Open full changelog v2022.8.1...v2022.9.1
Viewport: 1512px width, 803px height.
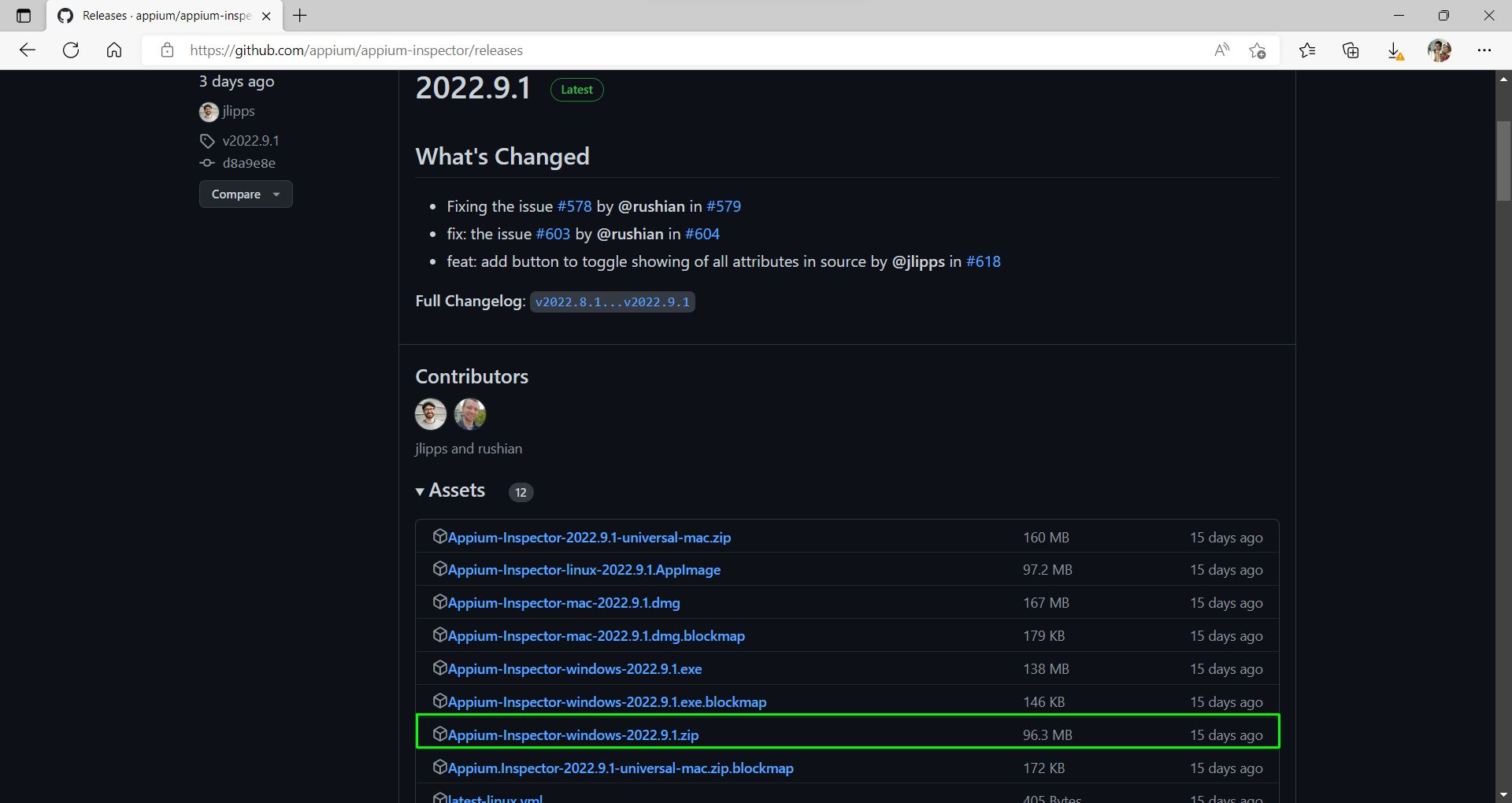612,302
